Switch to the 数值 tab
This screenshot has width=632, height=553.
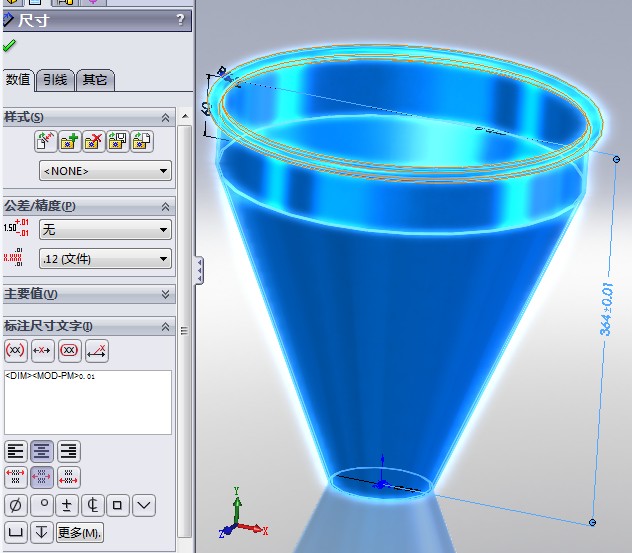coord(18,80)
